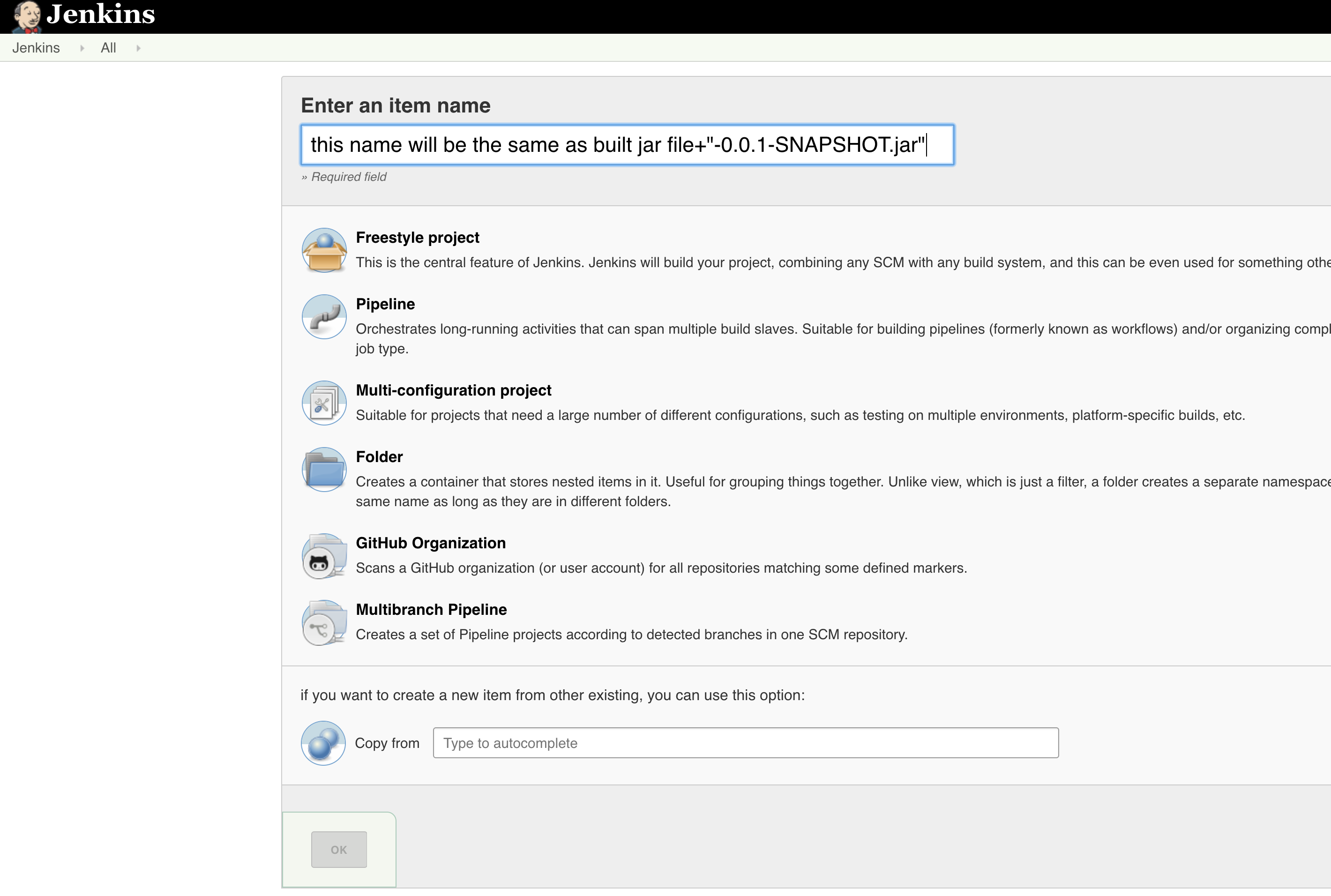Screen dimensions: 1331x896
Task: Click the Jenkins butler mascot logo
Action: click(26, 16)
